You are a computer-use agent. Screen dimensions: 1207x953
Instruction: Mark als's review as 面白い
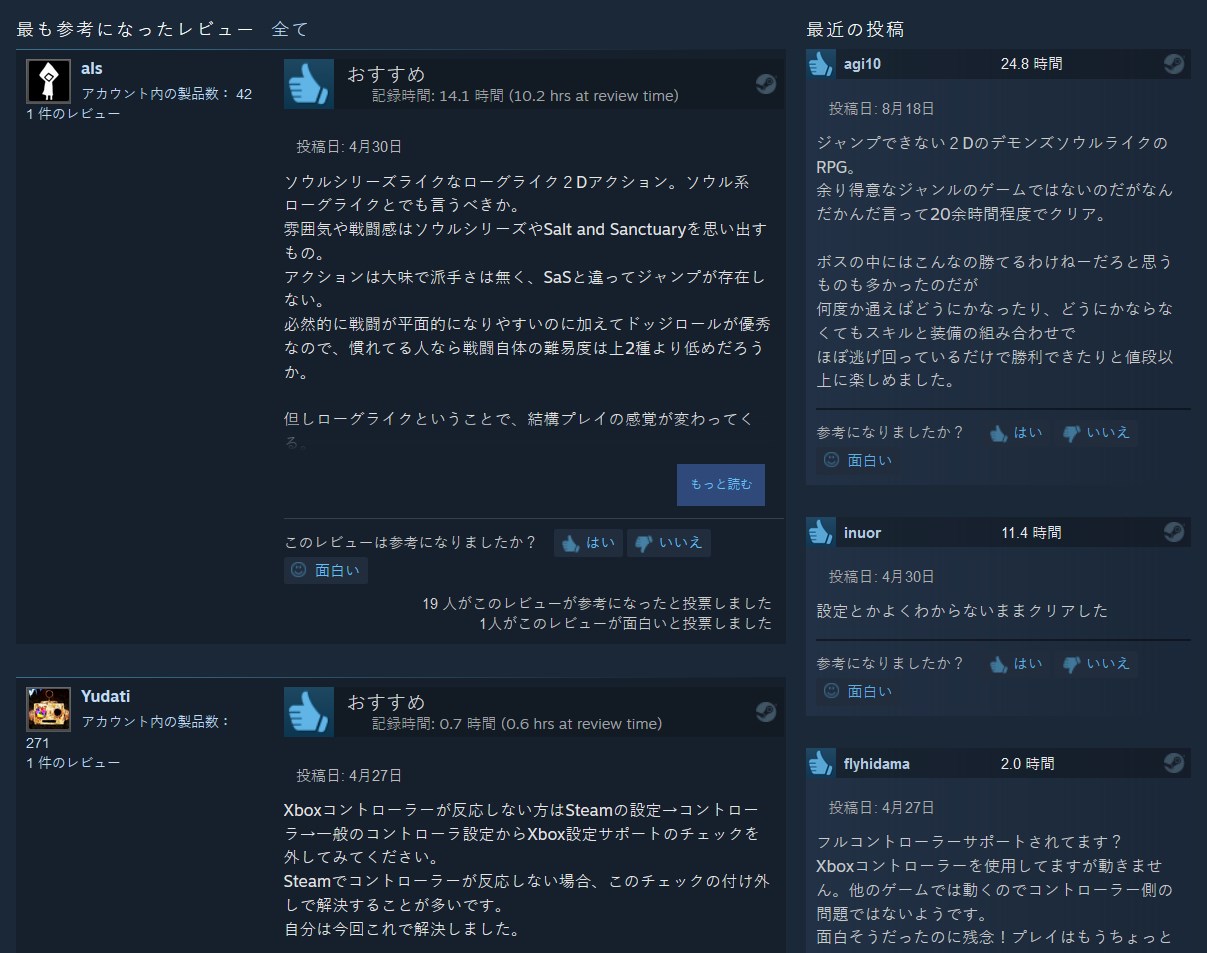(x=326, y=571)
